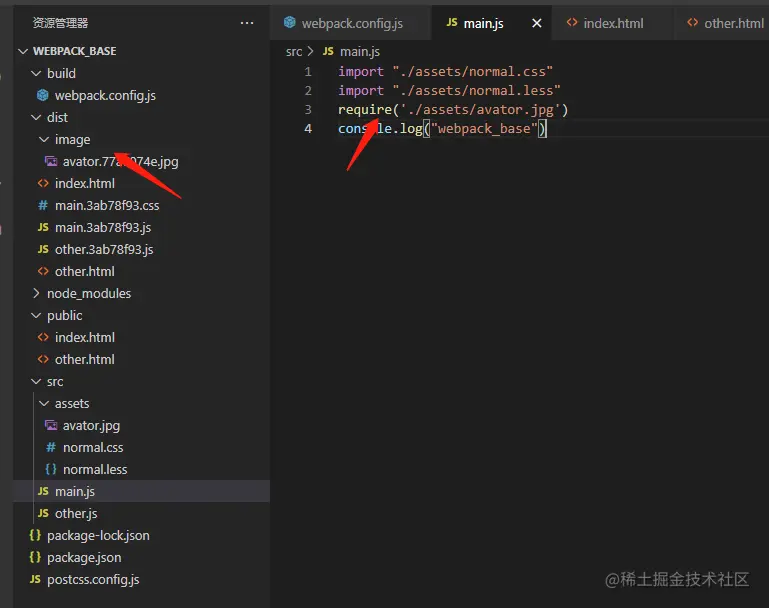Expand the node_modules folder
The image size is (769, 608).
pos(36,293)
